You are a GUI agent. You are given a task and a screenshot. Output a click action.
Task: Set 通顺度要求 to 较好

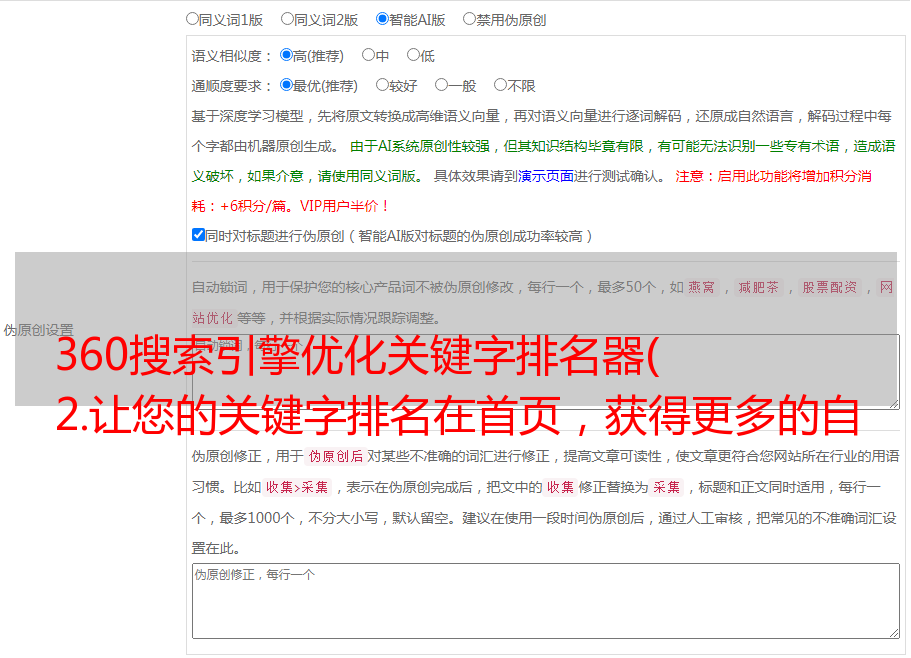[x=382, y=85]
